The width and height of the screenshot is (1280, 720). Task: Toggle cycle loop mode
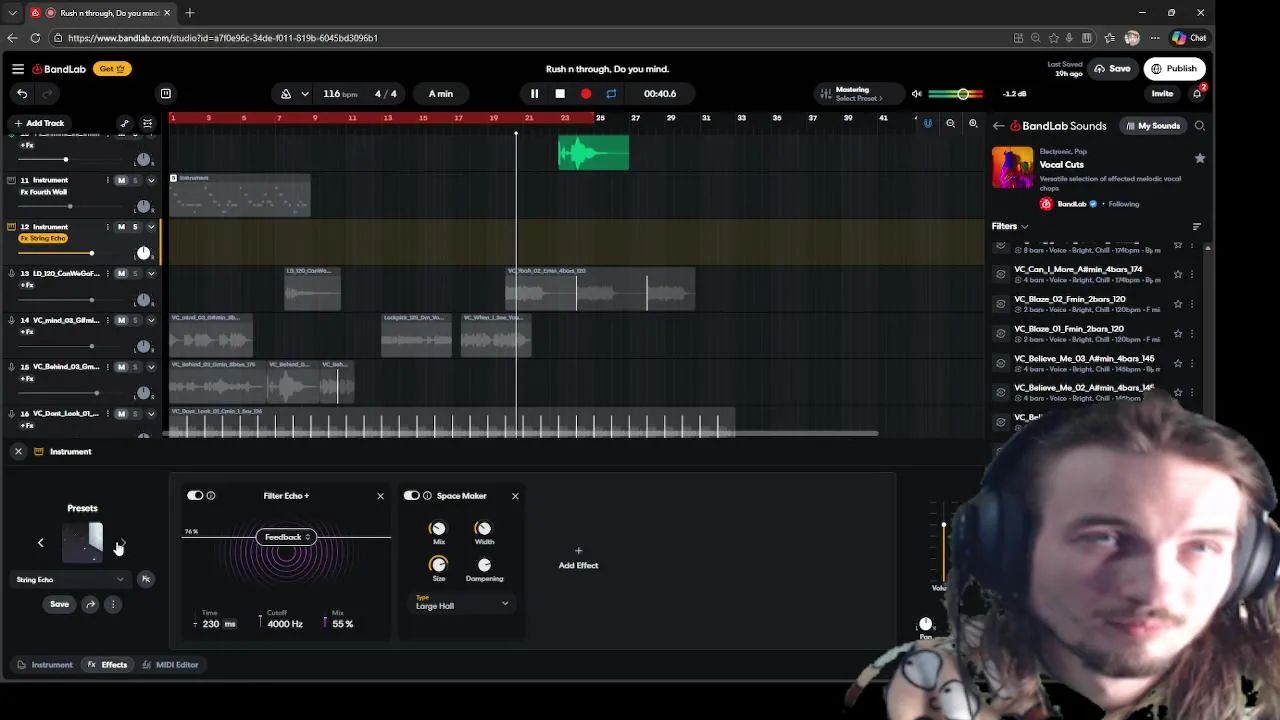coord(611,94)
